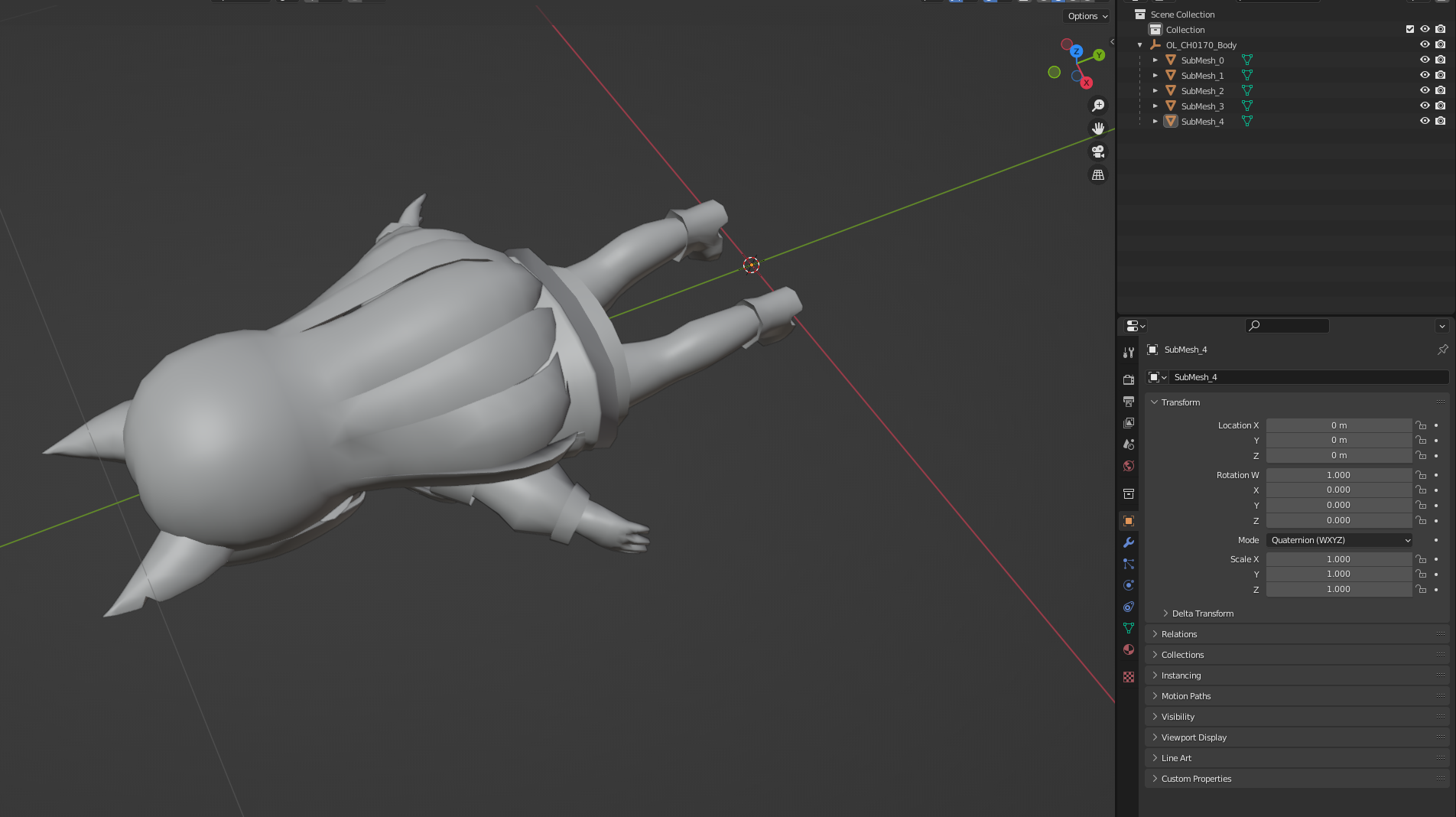Disable SubMesh_3 in renders camera icon
Image resolution: width=1456 pixels, height=817 pixels.
[x=1440, y=106]
